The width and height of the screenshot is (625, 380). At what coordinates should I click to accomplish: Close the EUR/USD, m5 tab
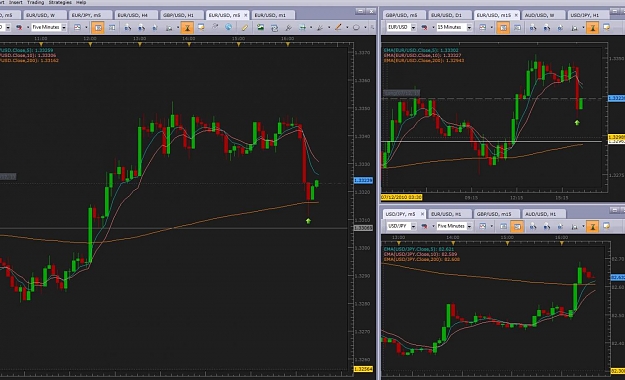click(246, 15)
